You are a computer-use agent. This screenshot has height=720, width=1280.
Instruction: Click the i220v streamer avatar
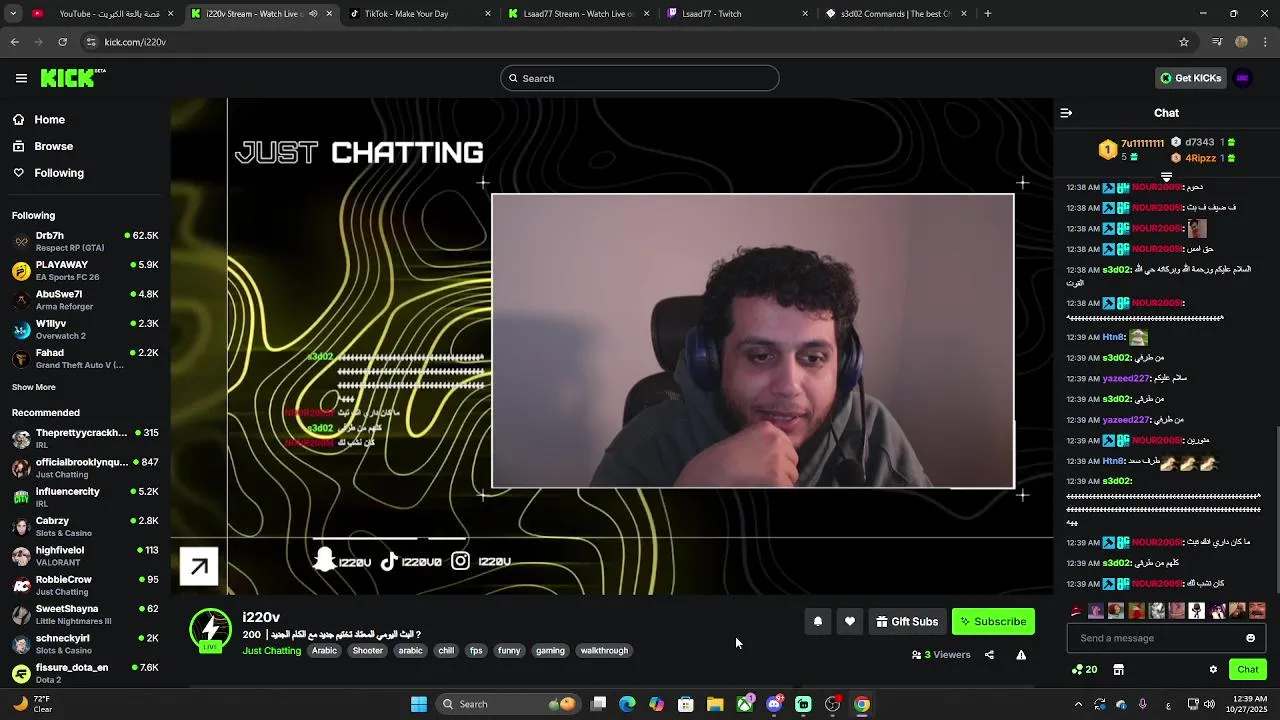pyautogui.click(x=210, y=630)
